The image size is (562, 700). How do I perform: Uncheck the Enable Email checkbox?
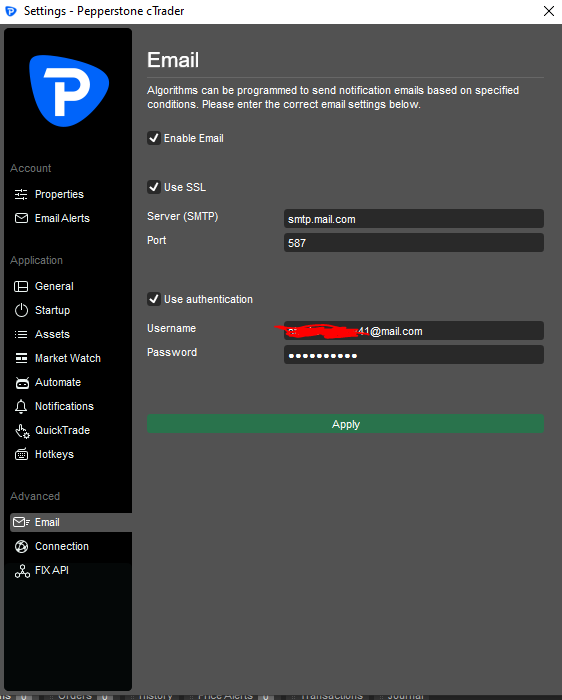pos(154,138)
